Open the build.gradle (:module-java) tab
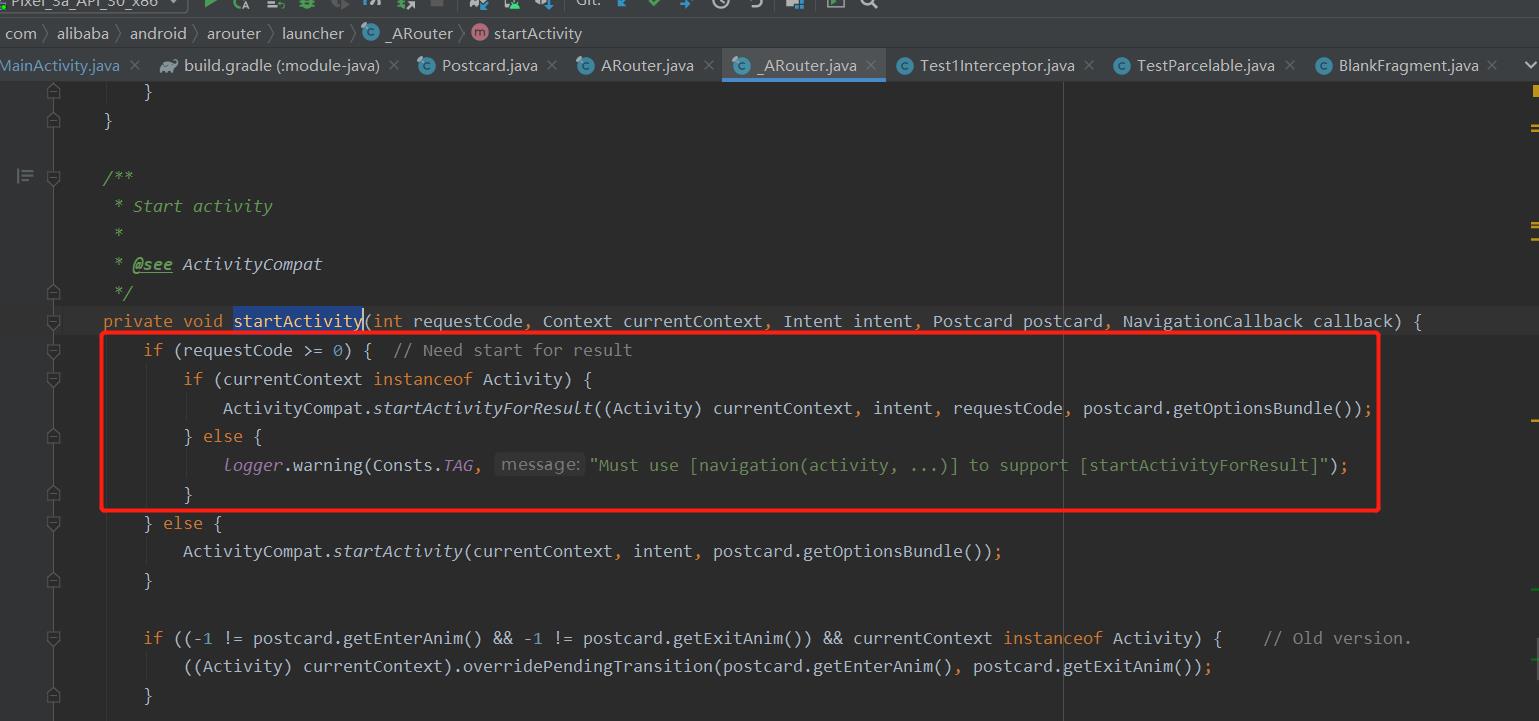This screenshot has height=721, width=1539. pos(282,66)
